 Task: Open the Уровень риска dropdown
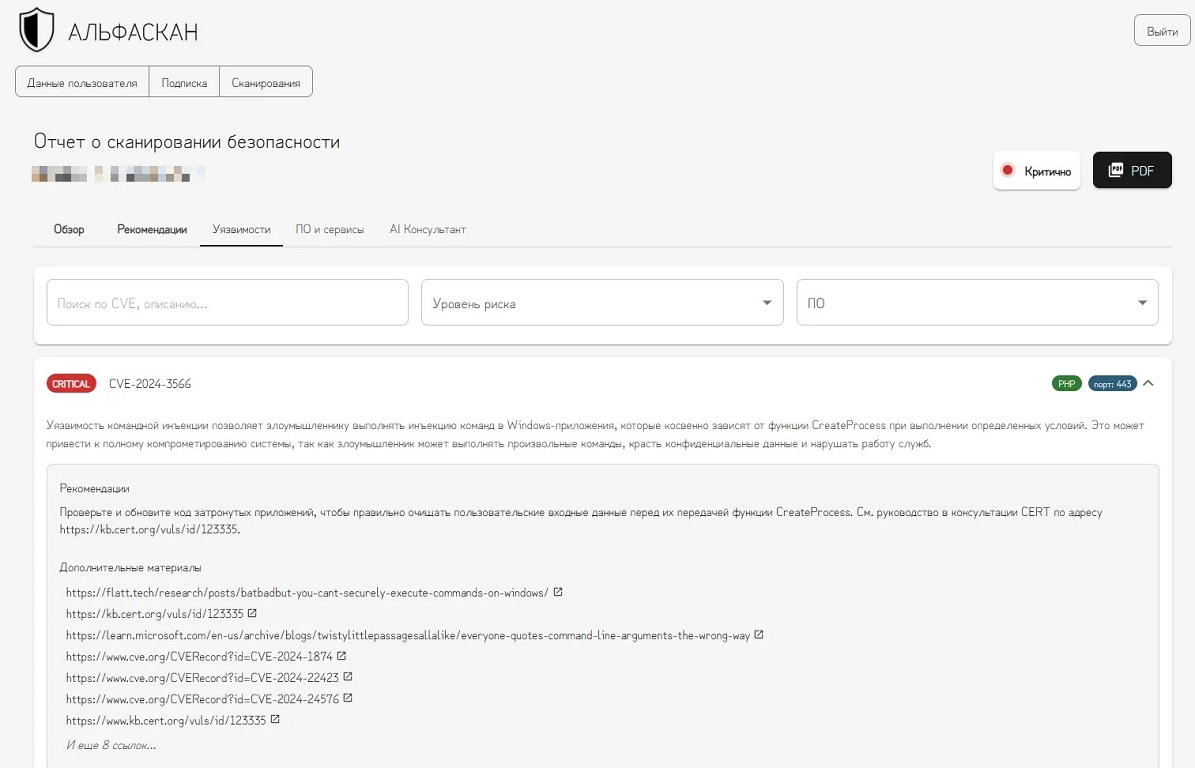(601, 303)
